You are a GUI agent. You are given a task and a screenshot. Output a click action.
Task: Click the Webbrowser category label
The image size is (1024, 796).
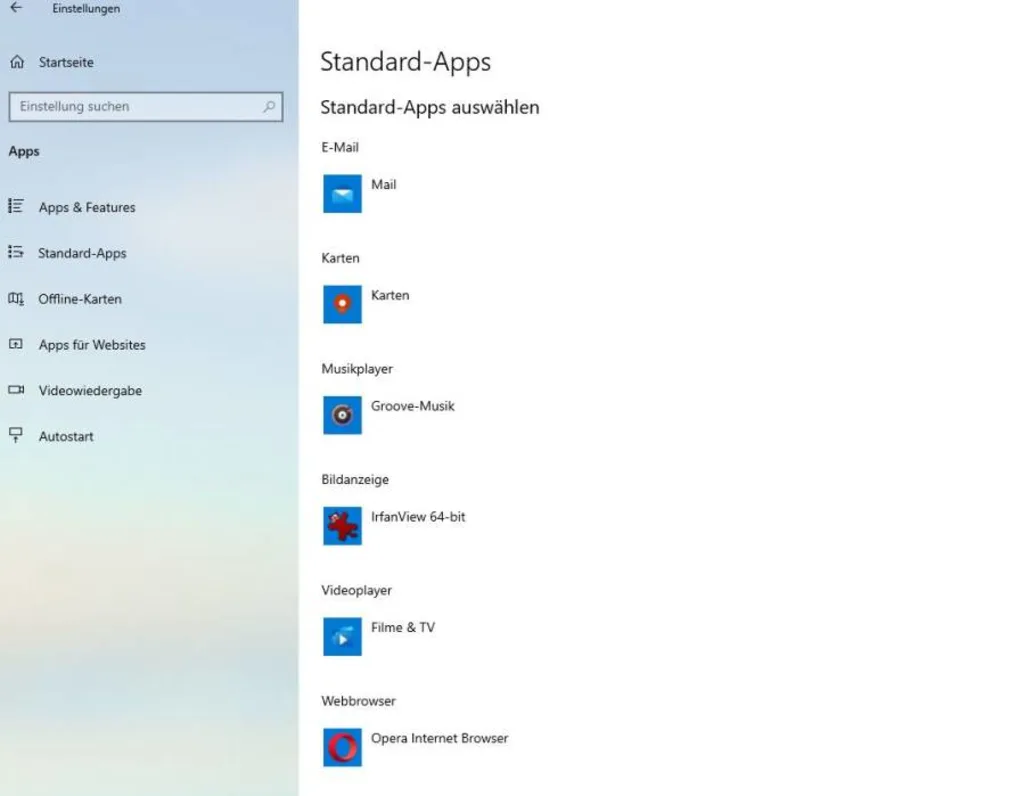(358, 701)
